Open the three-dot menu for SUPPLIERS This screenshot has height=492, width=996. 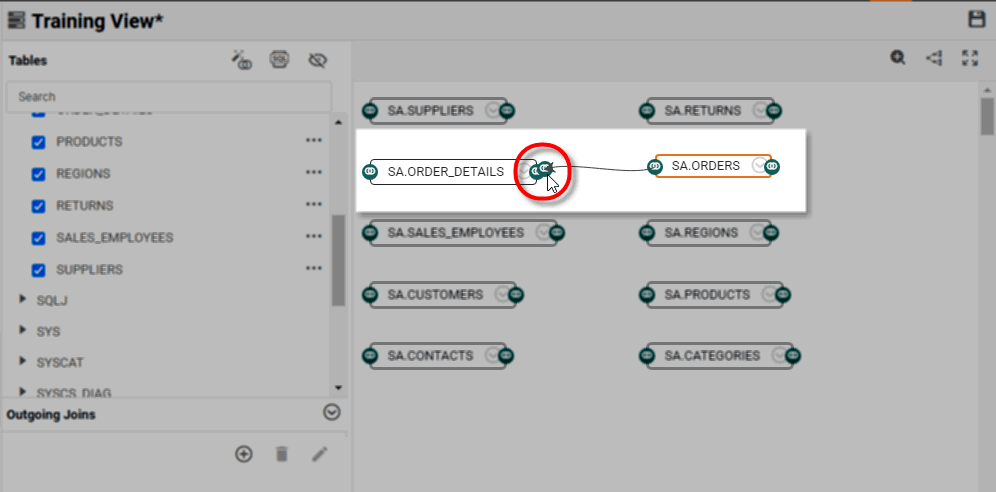point(314,270)
